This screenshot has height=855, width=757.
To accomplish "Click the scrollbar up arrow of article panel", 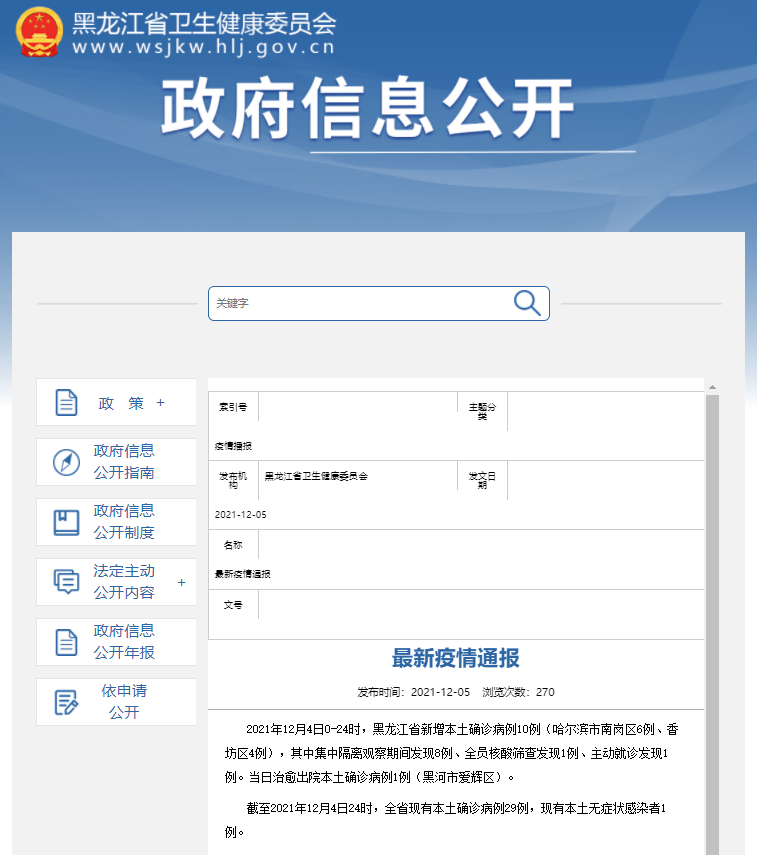I will point(712,386).
